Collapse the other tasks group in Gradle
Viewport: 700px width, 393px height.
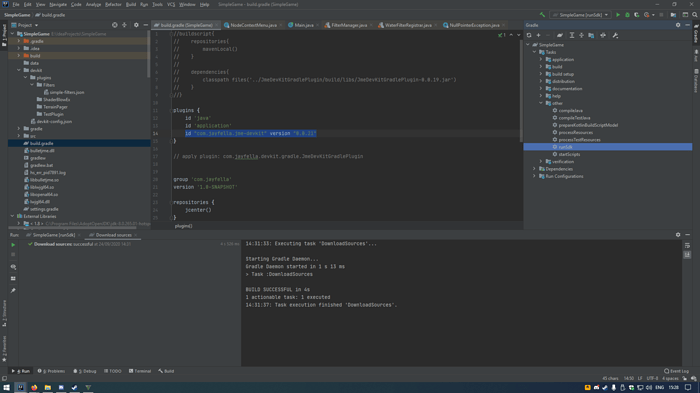541,103
